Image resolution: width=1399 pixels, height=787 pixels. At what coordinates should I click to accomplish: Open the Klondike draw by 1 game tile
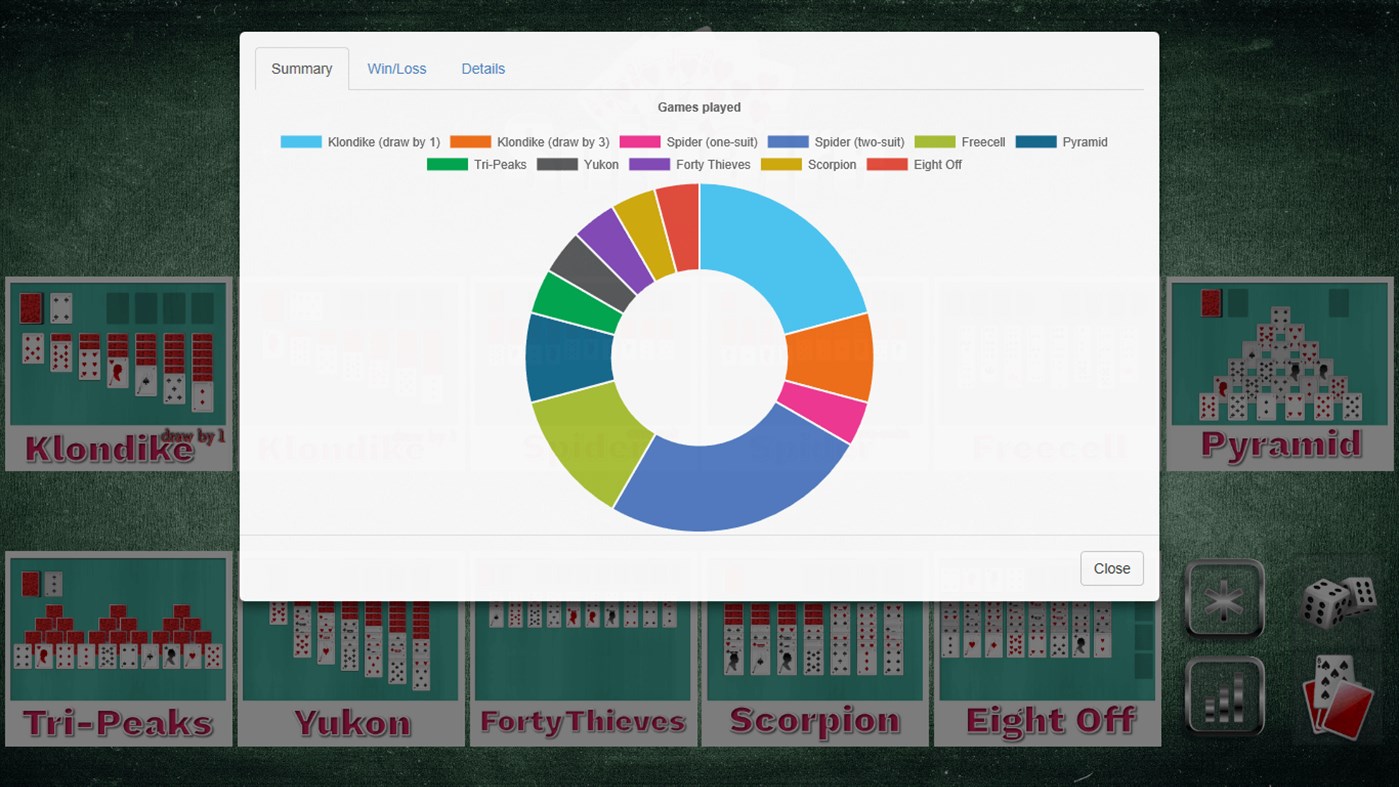119,374
